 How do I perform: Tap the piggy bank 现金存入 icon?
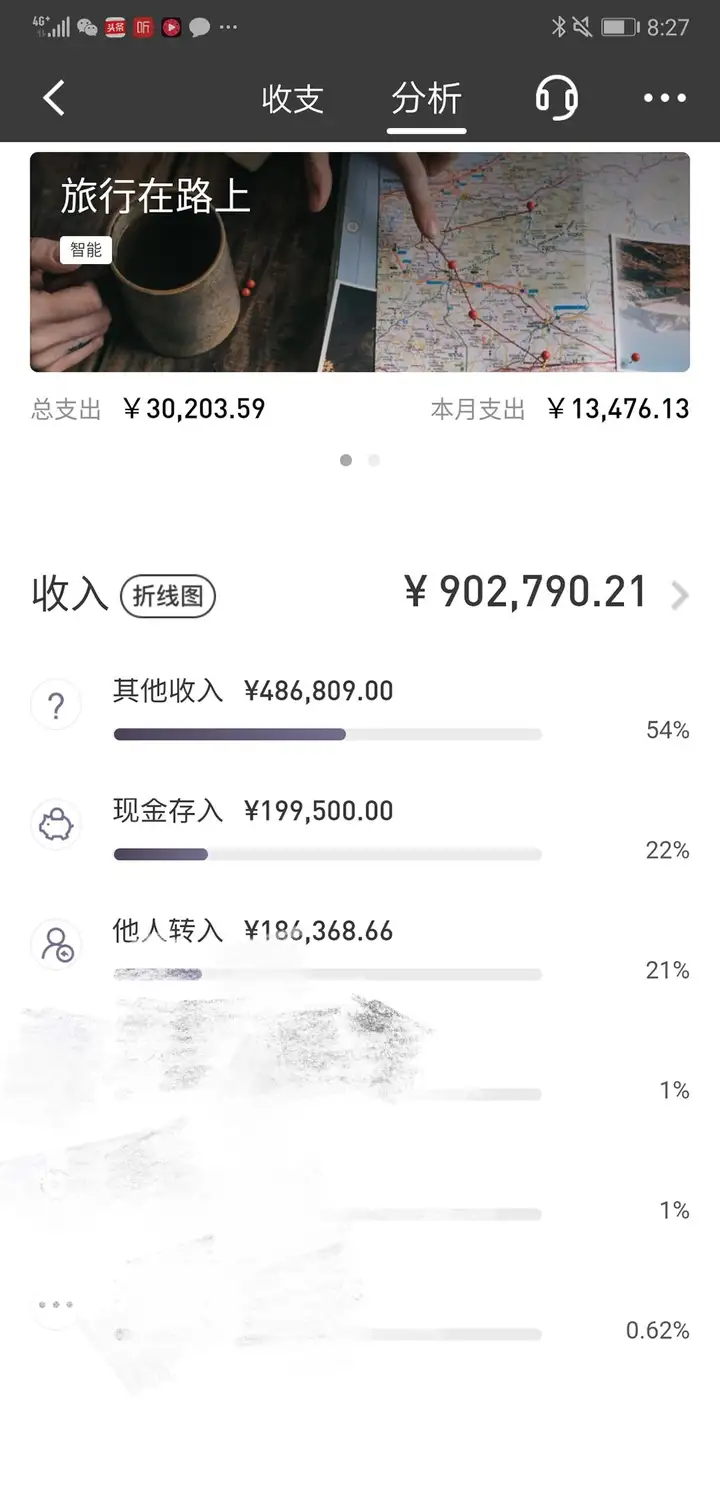pos(56,827)
